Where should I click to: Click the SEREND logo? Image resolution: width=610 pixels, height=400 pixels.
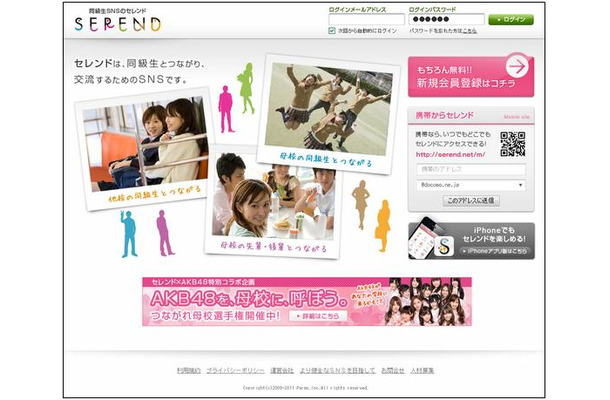[x=117, y=24]
